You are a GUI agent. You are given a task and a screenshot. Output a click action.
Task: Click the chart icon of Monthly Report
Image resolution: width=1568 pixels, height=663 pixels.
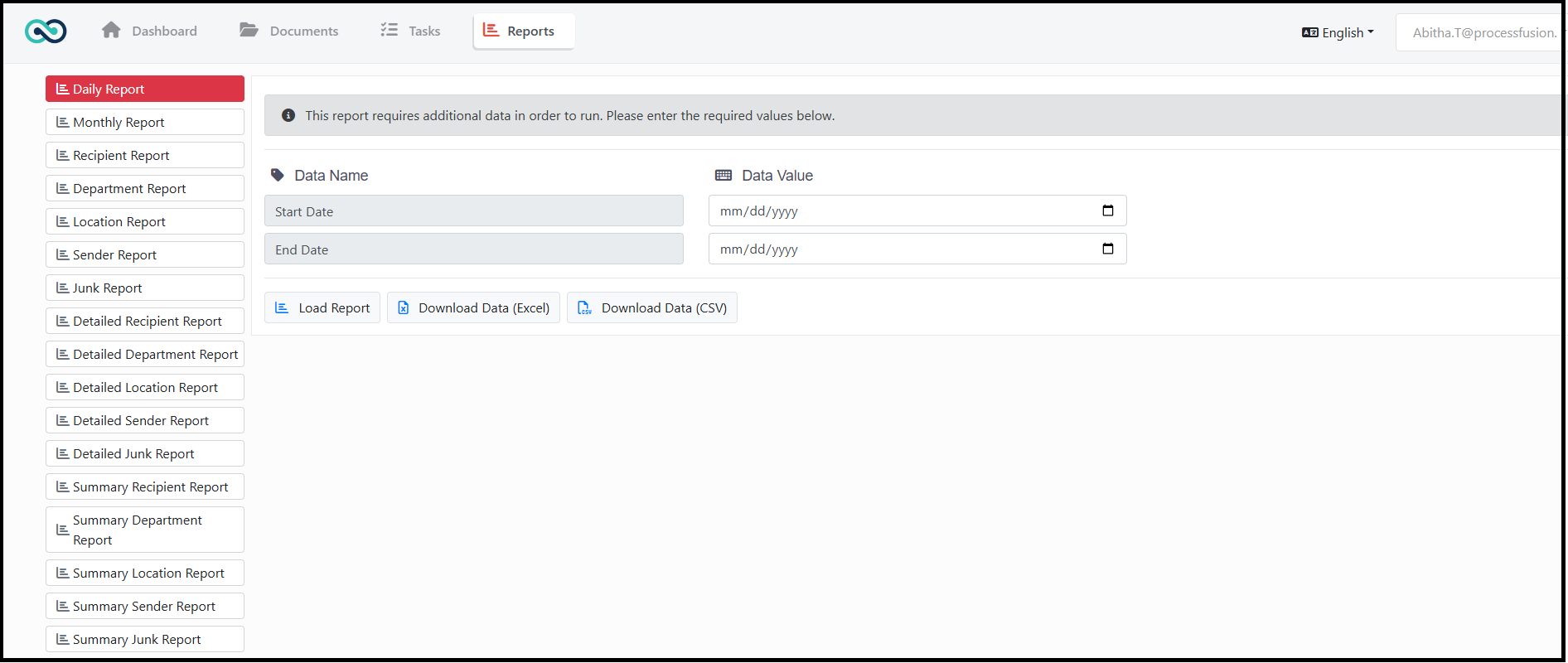pyautogui.click(x=62, y=122)
